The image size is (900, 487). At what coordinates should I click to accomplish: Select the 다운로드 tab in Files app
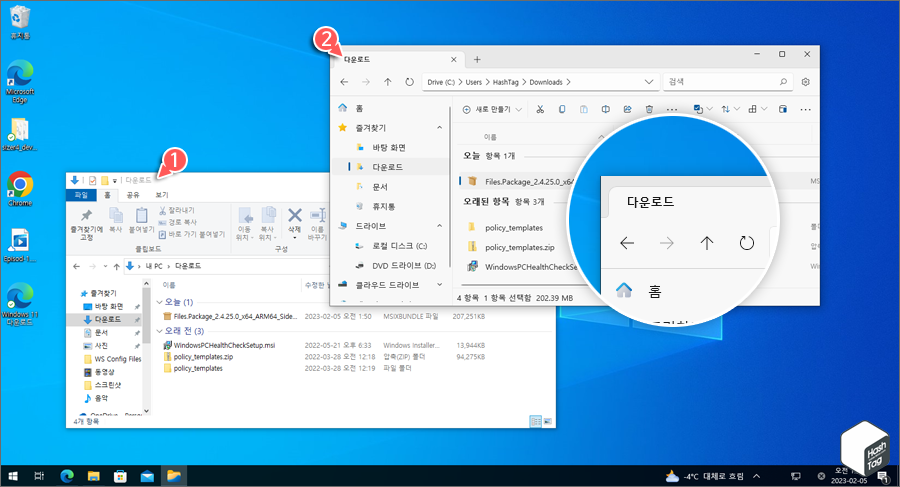pyautogui.click(x=397, y=59)
